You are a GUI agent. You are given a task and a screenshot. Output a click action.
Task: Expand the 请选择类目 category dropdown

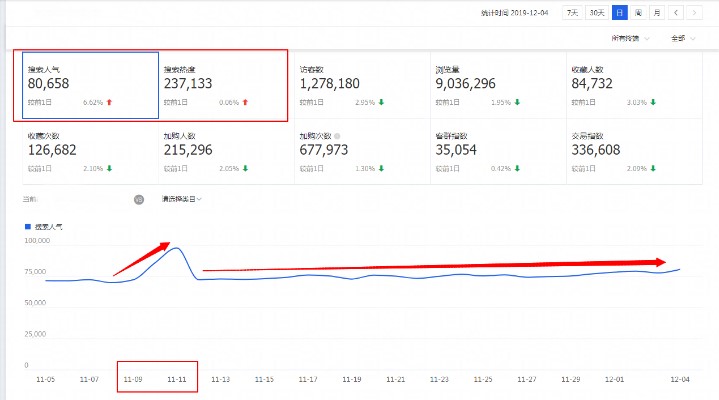[x=182, y=199]
